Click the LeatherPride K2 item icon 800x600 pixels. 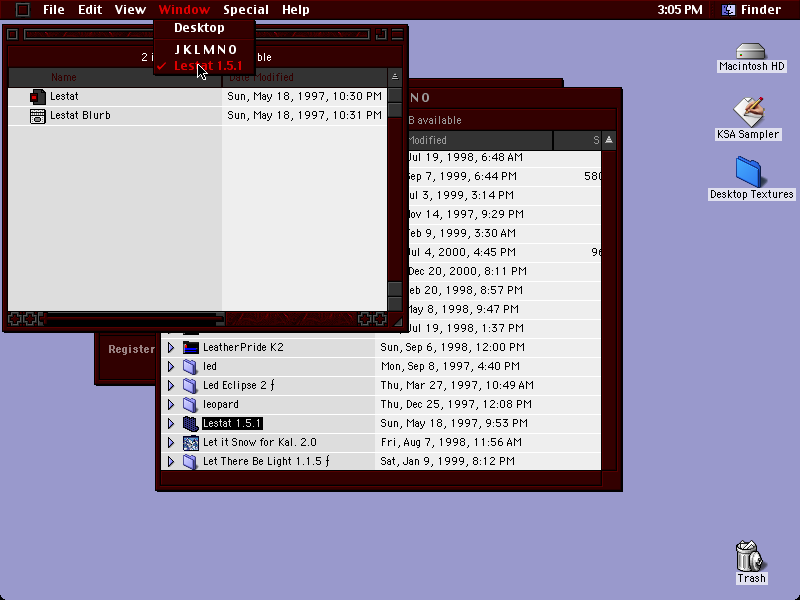pos(190,347)
